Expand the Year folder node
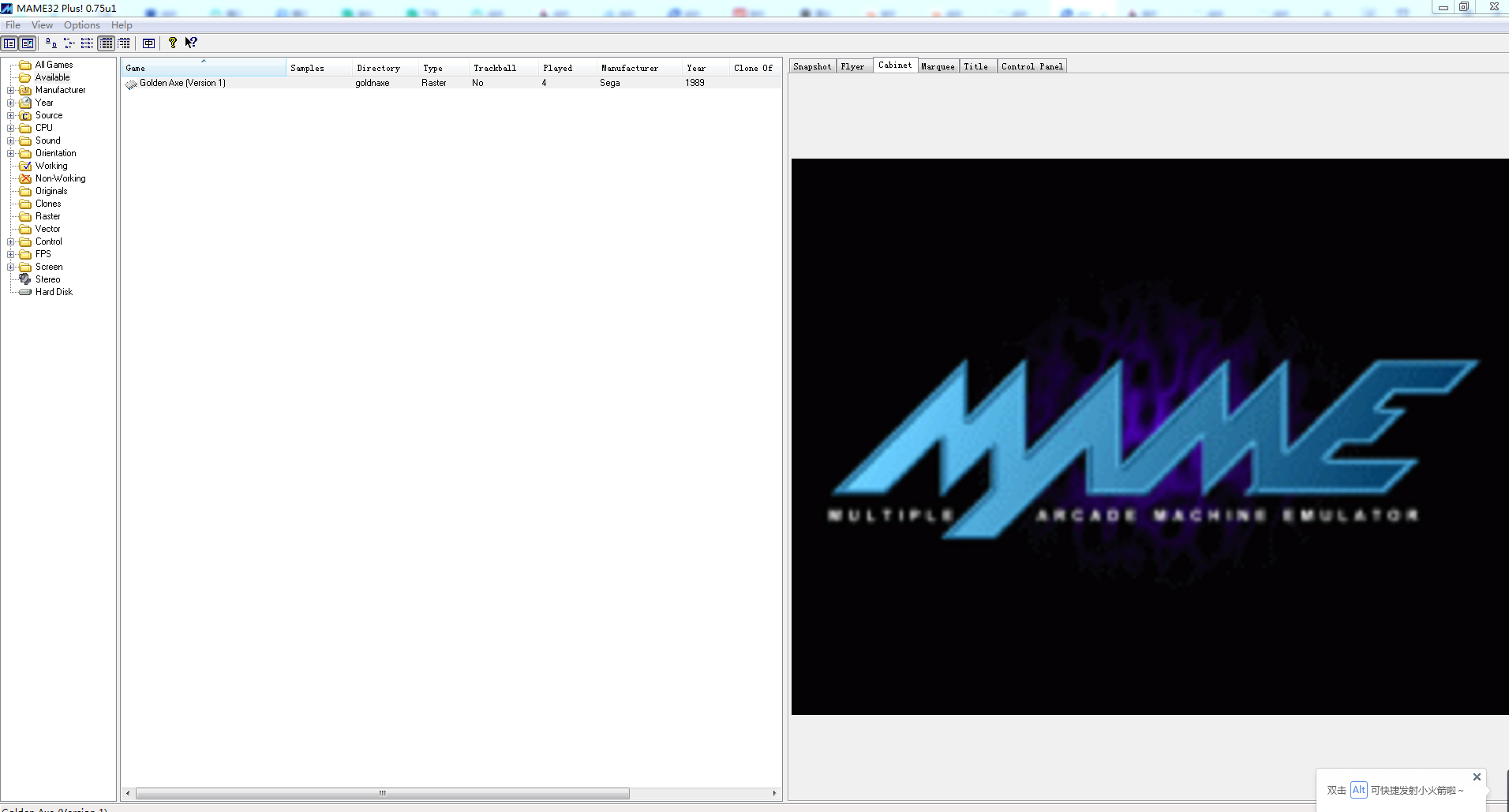1509x812 pixels. pos(11,103)
